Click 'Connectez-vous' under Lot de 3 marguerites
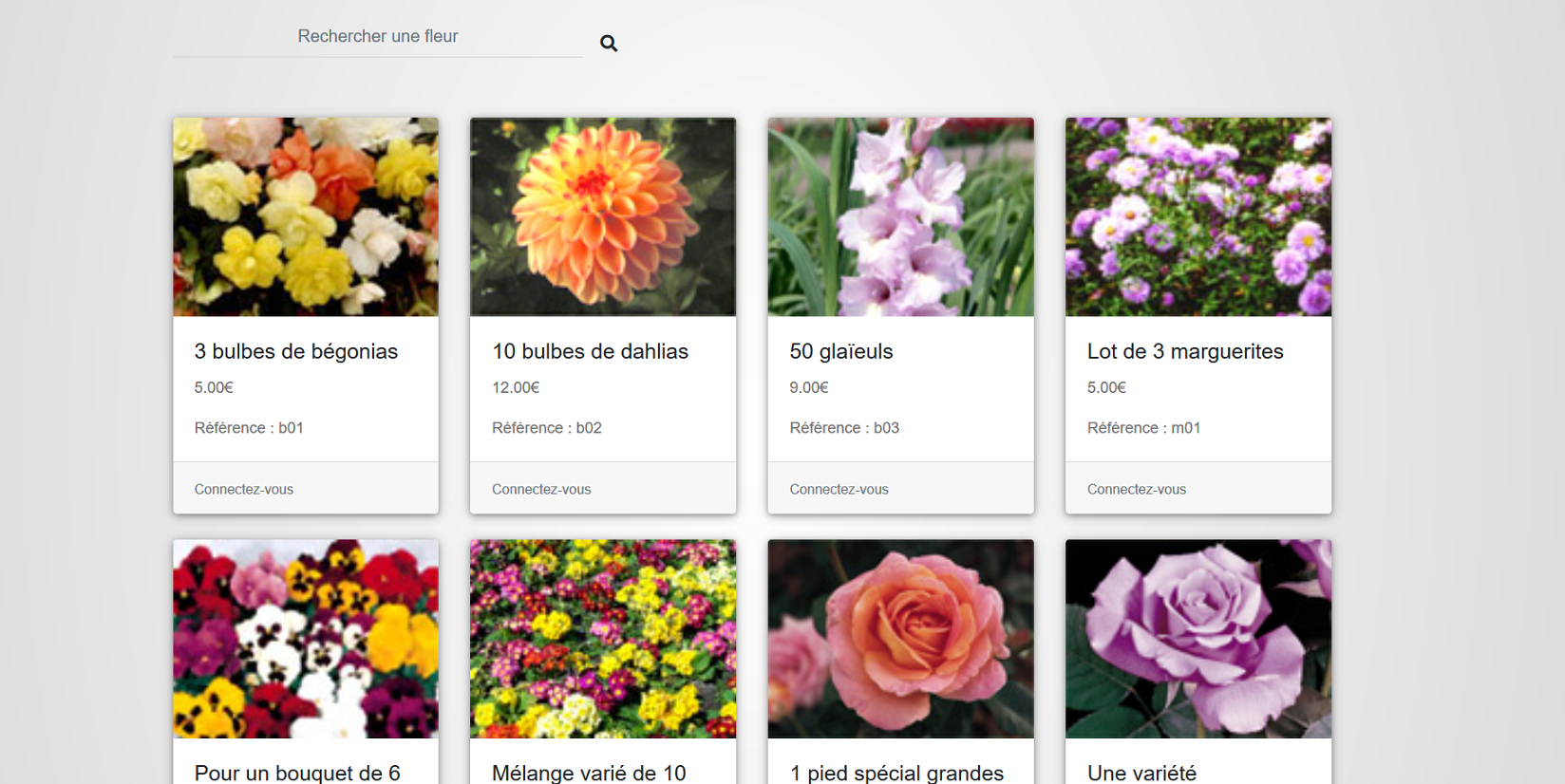This screenshot has width=1565, height=784. coord(1137,490)
